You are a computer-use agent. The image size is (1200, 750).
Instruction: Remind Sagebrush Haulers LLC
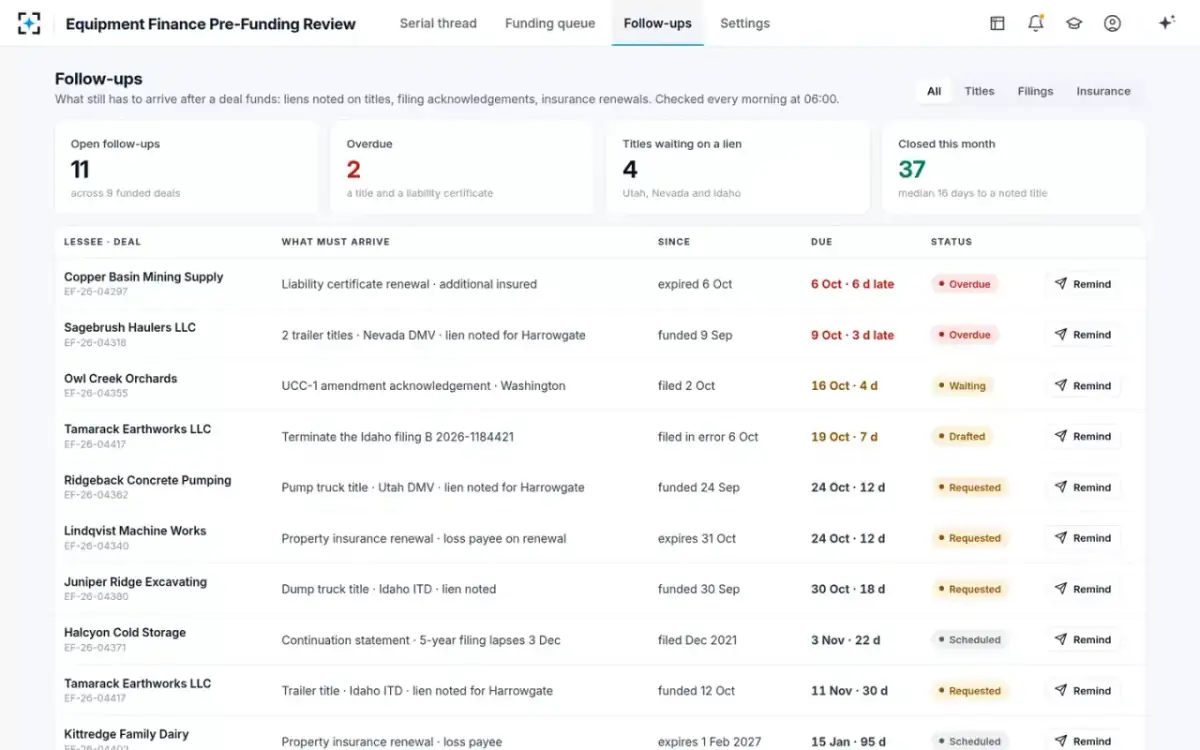point(1083,335)
